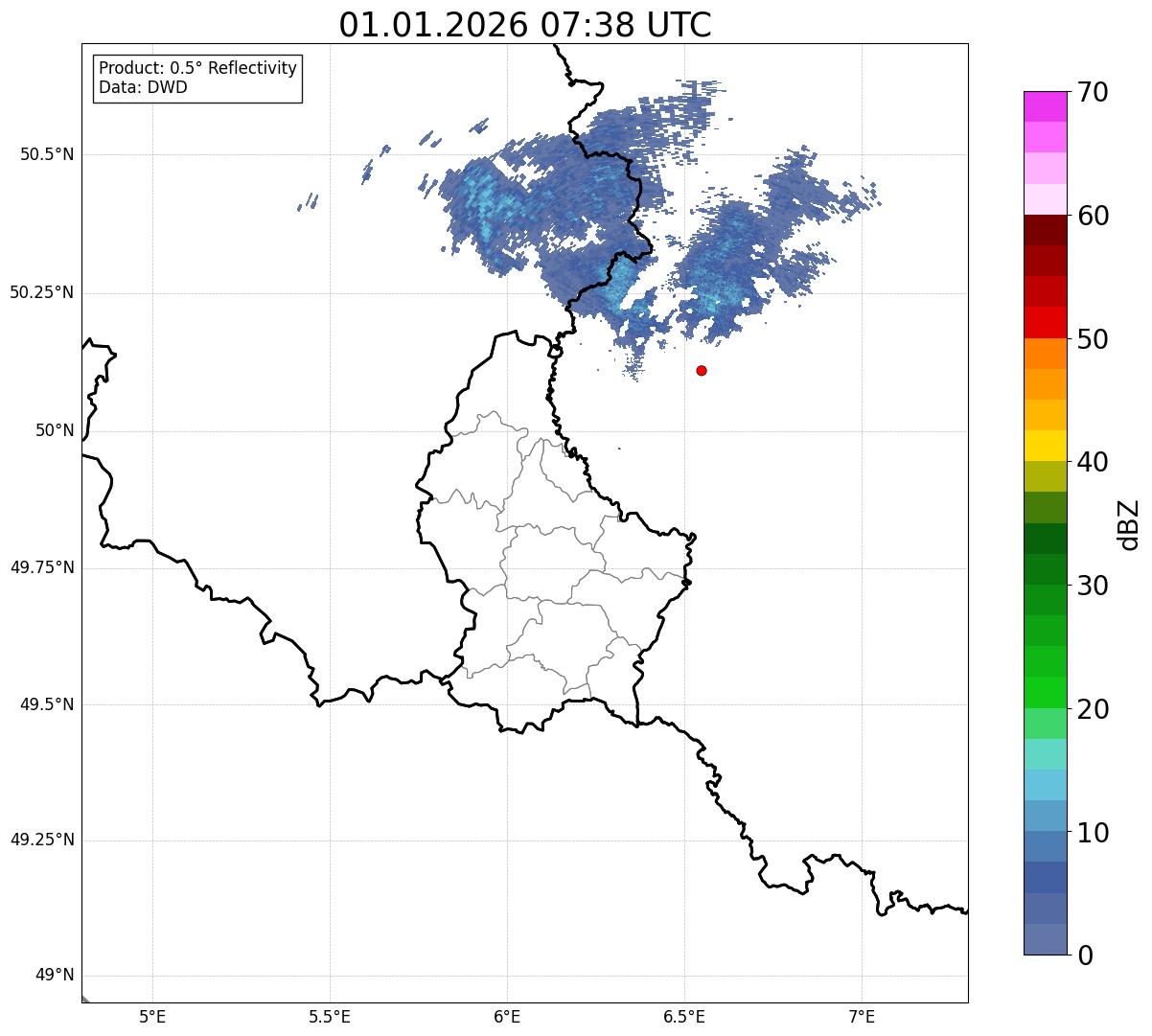
Task: Click the red station marker dot
Action: [x=702, y=370]
